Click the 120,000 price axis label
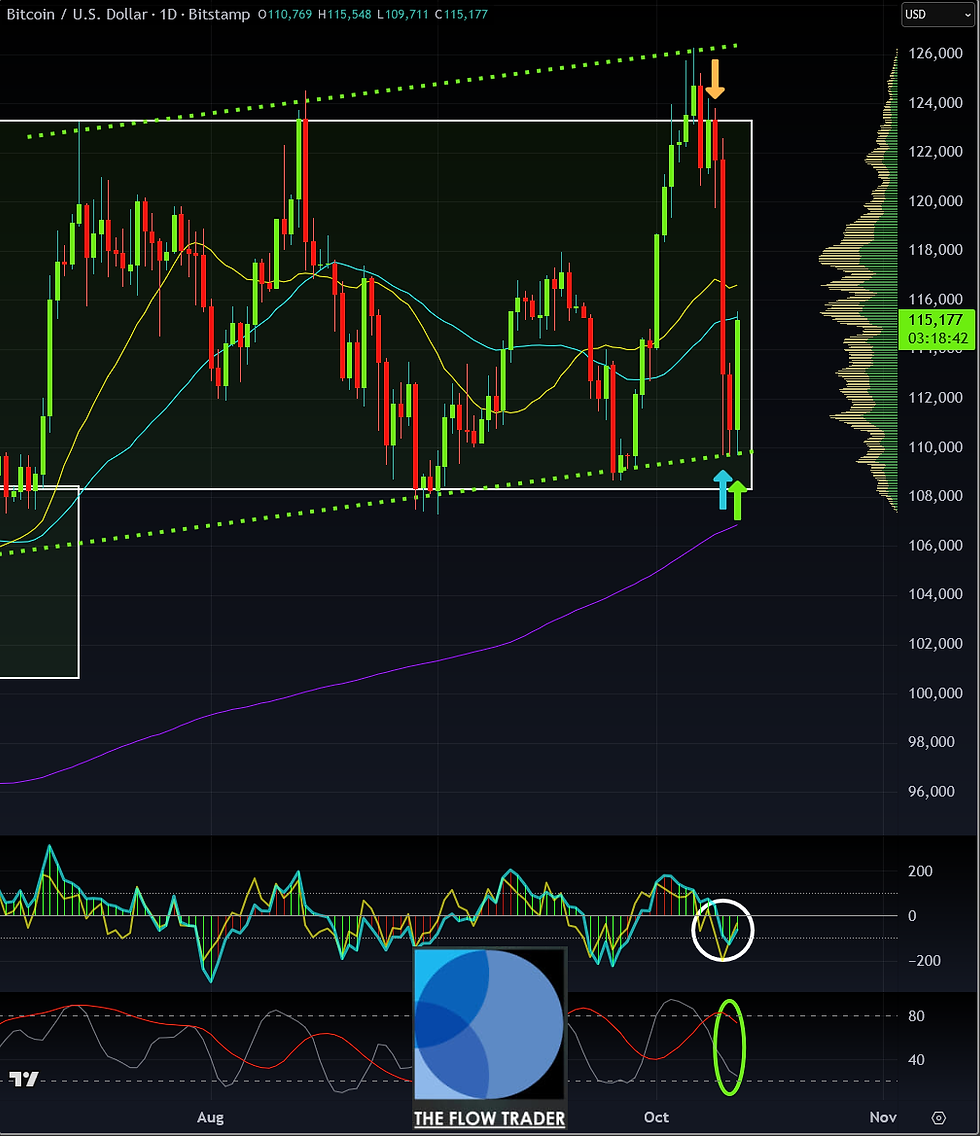Screen dimensions: 980x1136 coord(935,201)
